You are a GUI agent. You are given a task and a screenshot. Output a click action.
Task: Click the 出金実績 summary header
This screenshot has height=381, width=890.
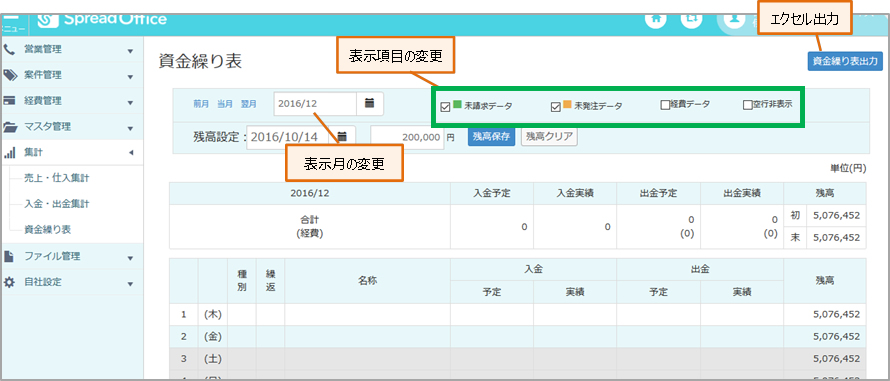742,193
